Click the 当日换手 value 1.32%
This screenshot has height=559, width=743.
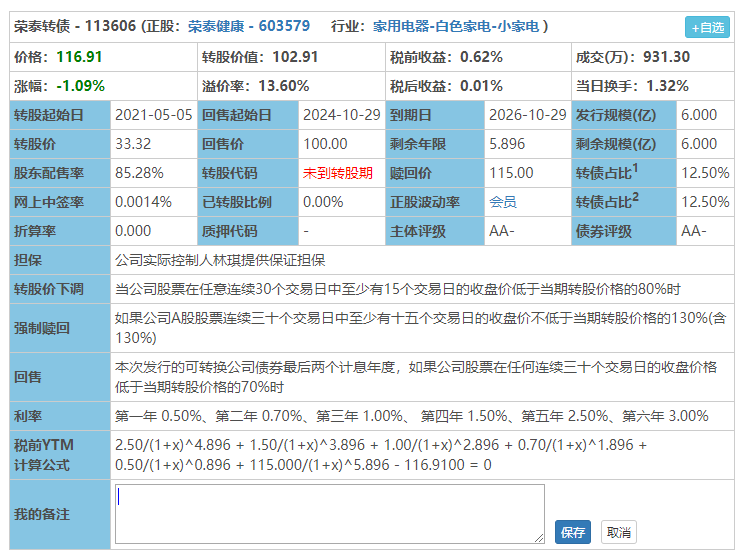[667, 86]
